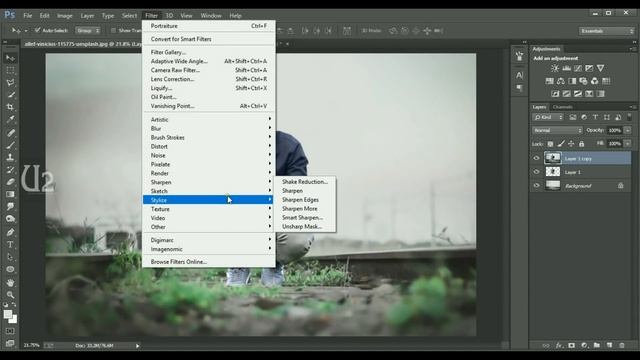
Task: Toggle lock transparent pixels
Action: pyautogui.click(x=550, y=144)
